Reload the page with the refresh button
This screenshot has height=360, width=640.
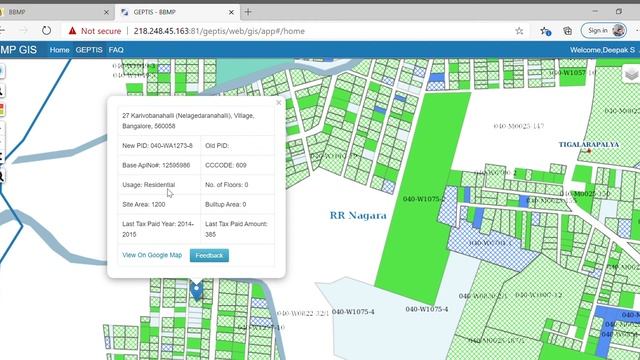47,31
